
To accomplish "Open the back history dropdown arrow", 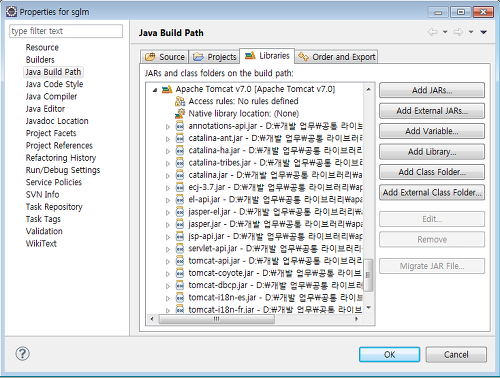I will 445,32.
